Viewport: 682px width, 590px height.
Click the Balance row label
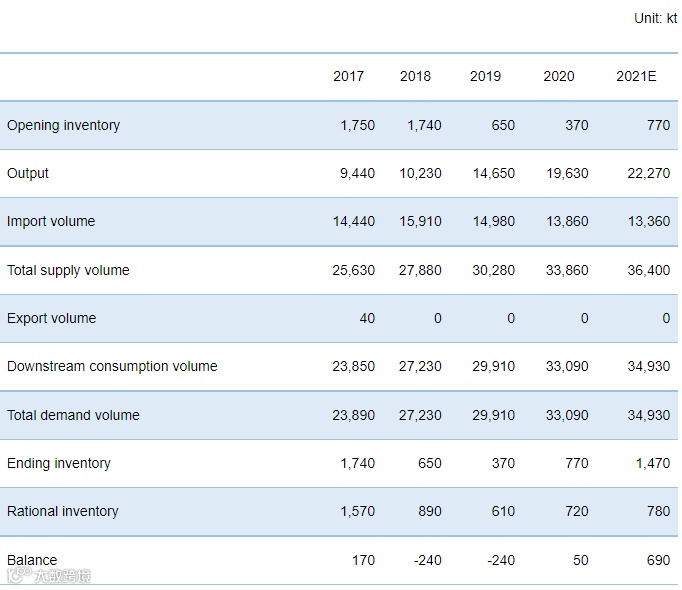pos(32,560)
